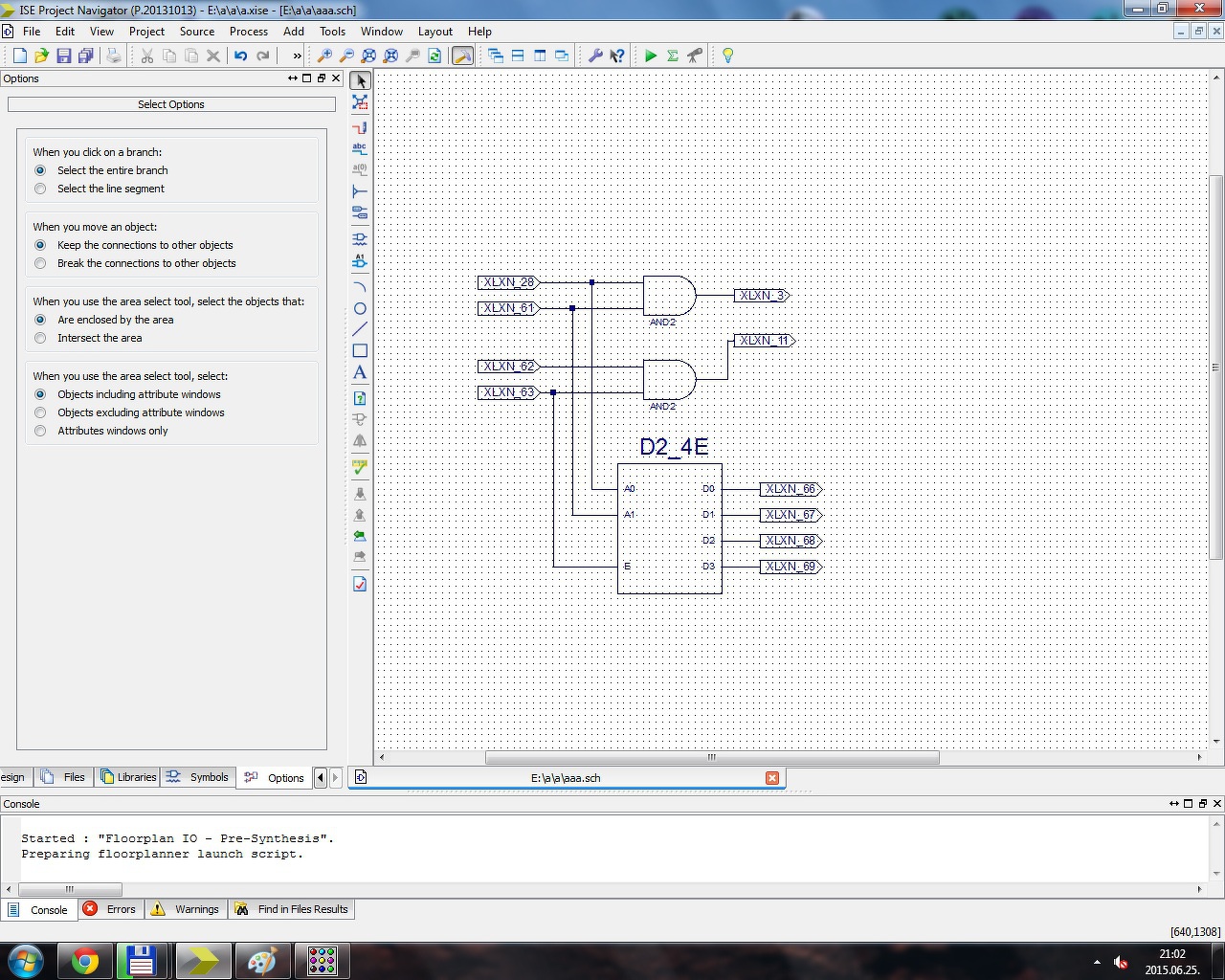Click the Undo arrow icon
The height and width of the screenshot is (980, 1225).
point(241,56)
